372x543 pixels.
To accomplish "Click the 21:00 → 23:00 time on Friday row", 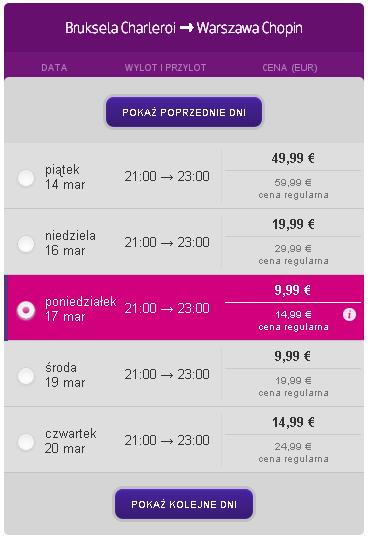I will click(167, 176).
